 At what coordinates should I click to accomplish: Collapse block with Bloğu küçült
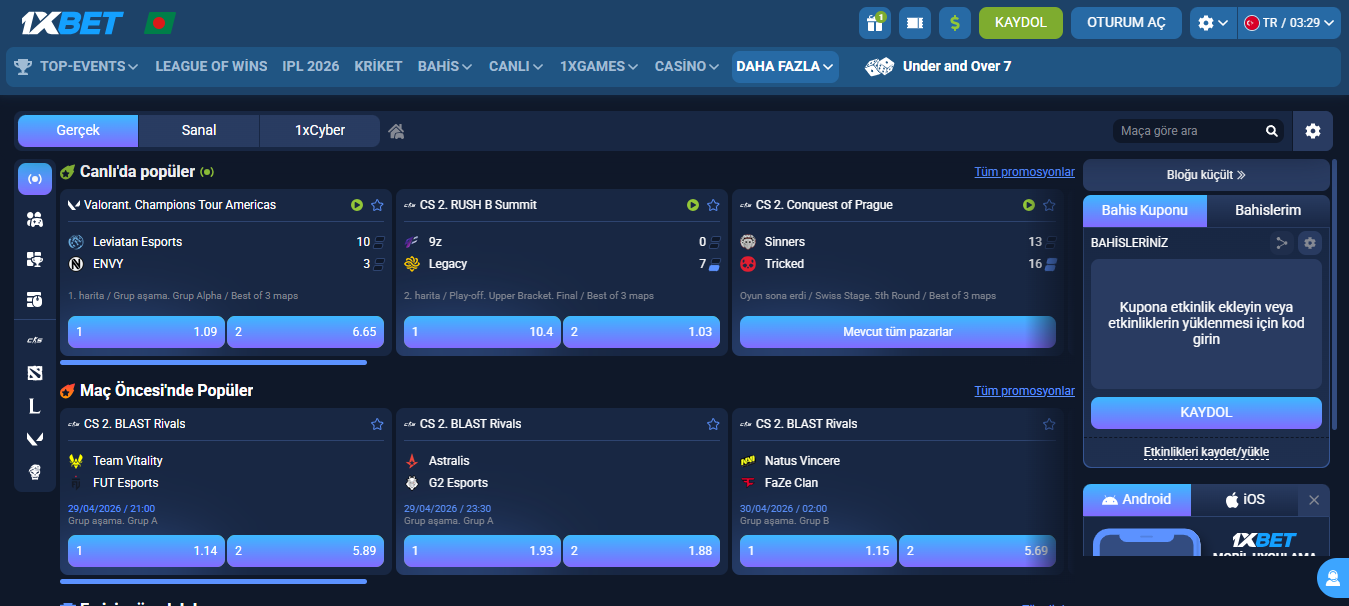click(1206, 175)
